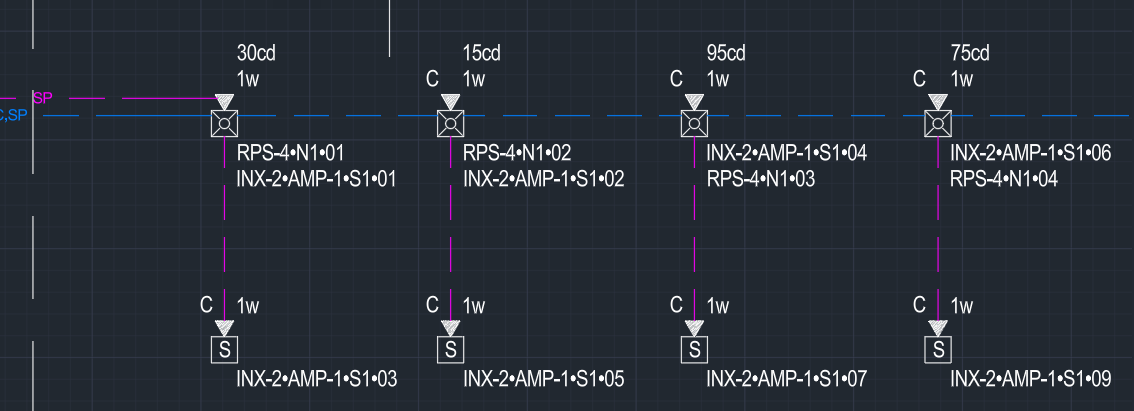
Task: Select the 1w label above the S1•09 speaker
Action: [961, 306]
